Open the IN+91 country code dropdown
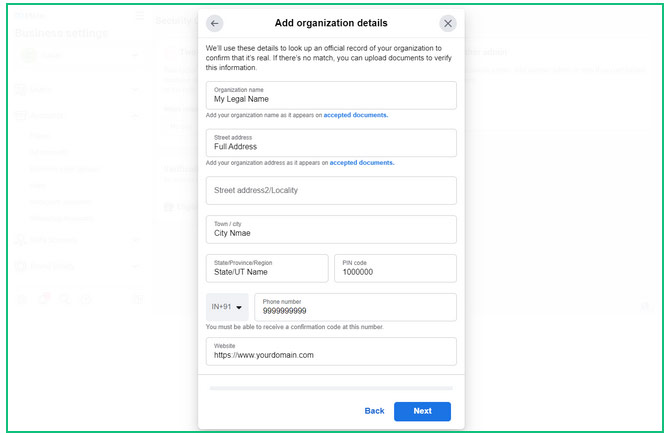The height and width of the screenshot is (435, 669). tap(227, 307)
